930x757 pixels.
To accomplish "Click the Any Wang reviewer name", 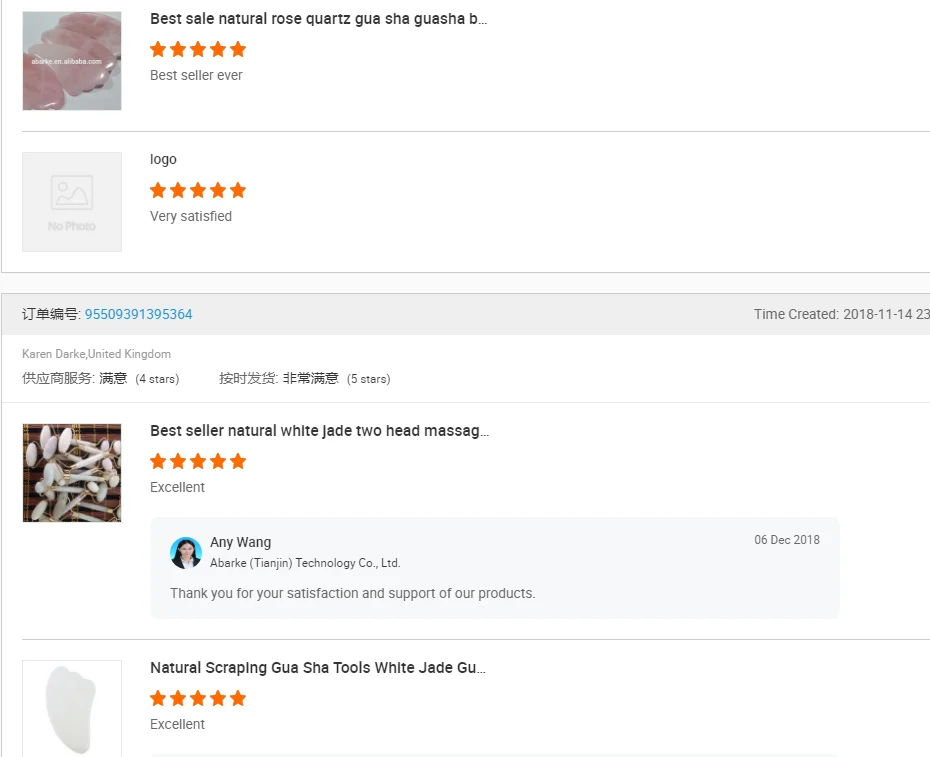I will coord(240,542).
